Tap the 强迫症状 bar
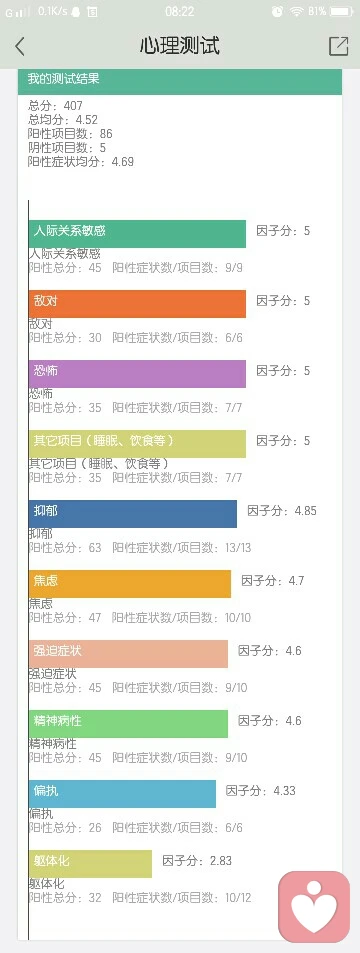Screen dimensions: 360x953 tap(128, 653)
